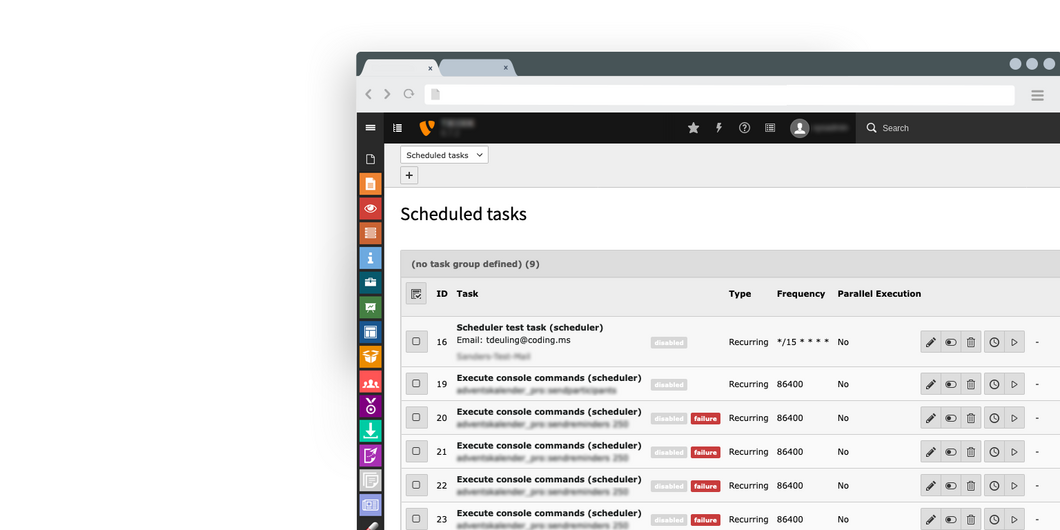Toggle all tasks selection in table header
The height and width of the screenshot is (530, 1060).
pos(416,294)
